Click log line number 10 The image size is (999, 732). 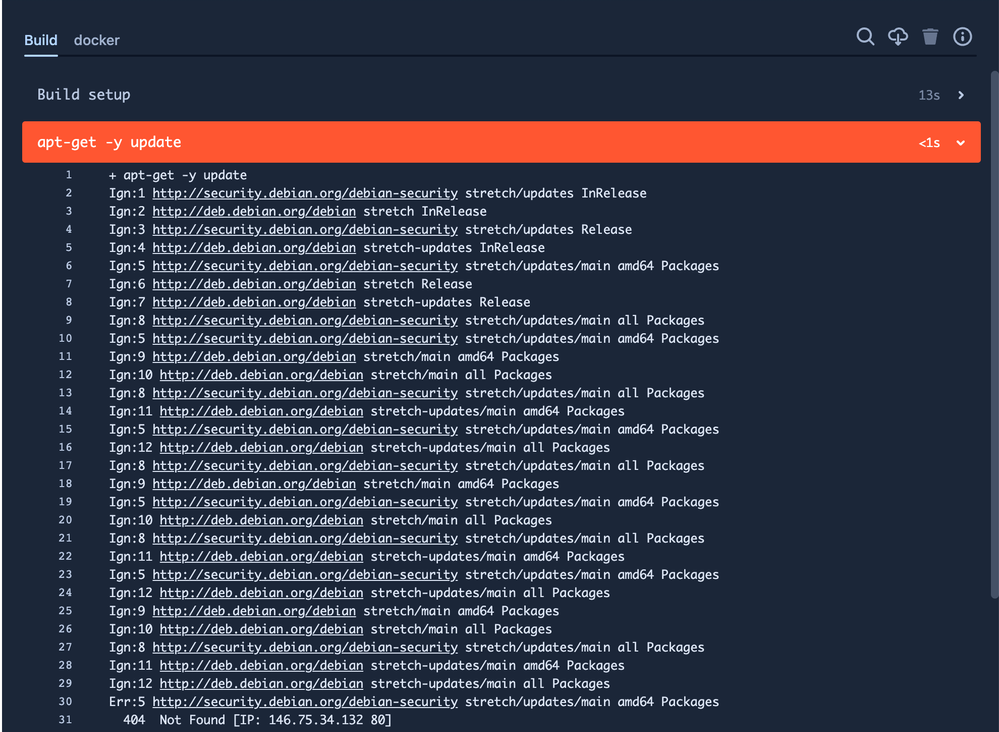pos(65,338)
